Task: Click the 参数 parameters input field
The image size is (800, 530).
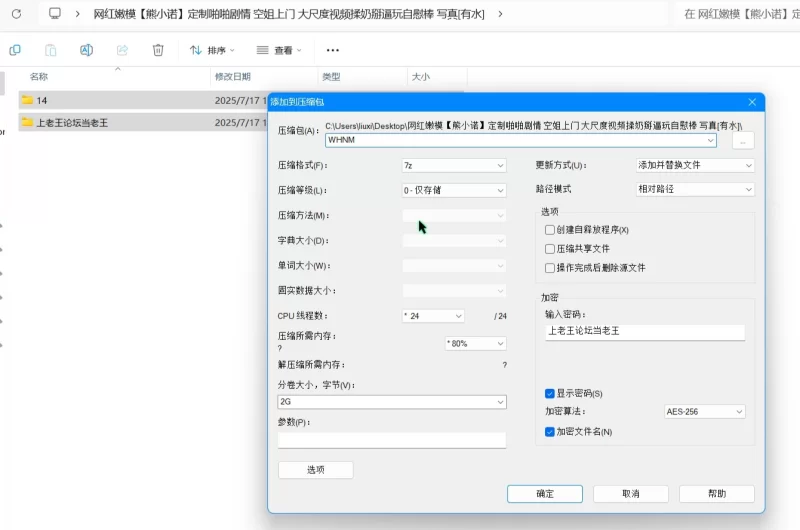Action: click(392, 440)
